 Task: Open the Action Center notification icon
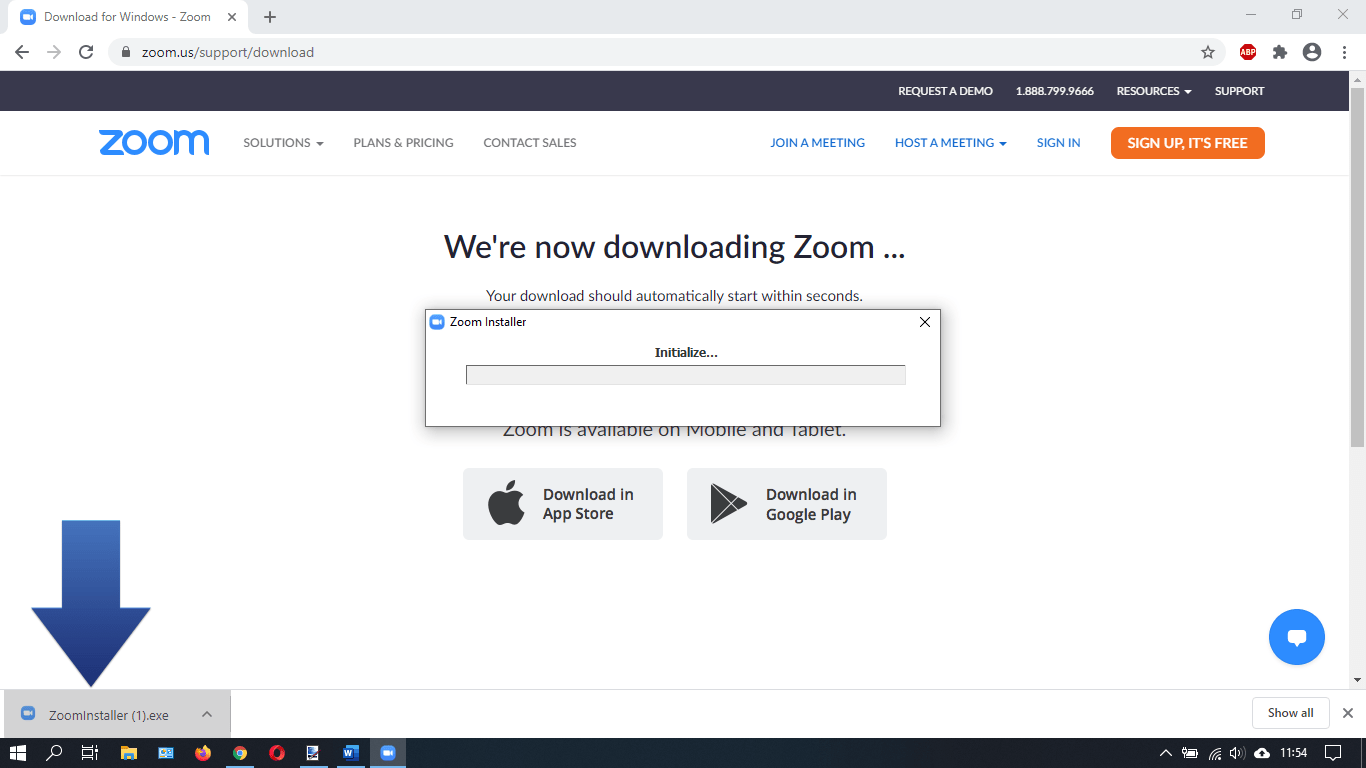pos(1334,752)
